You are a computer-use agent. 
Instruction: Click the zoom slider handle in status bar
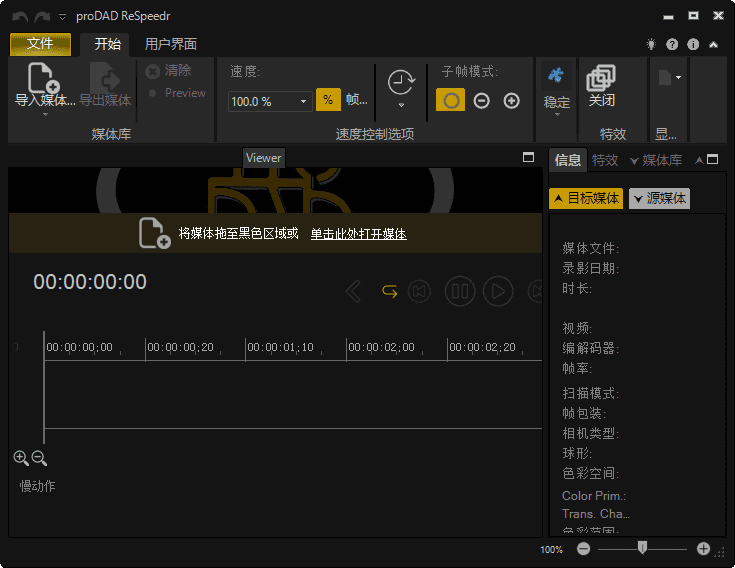tap(642, 547)
